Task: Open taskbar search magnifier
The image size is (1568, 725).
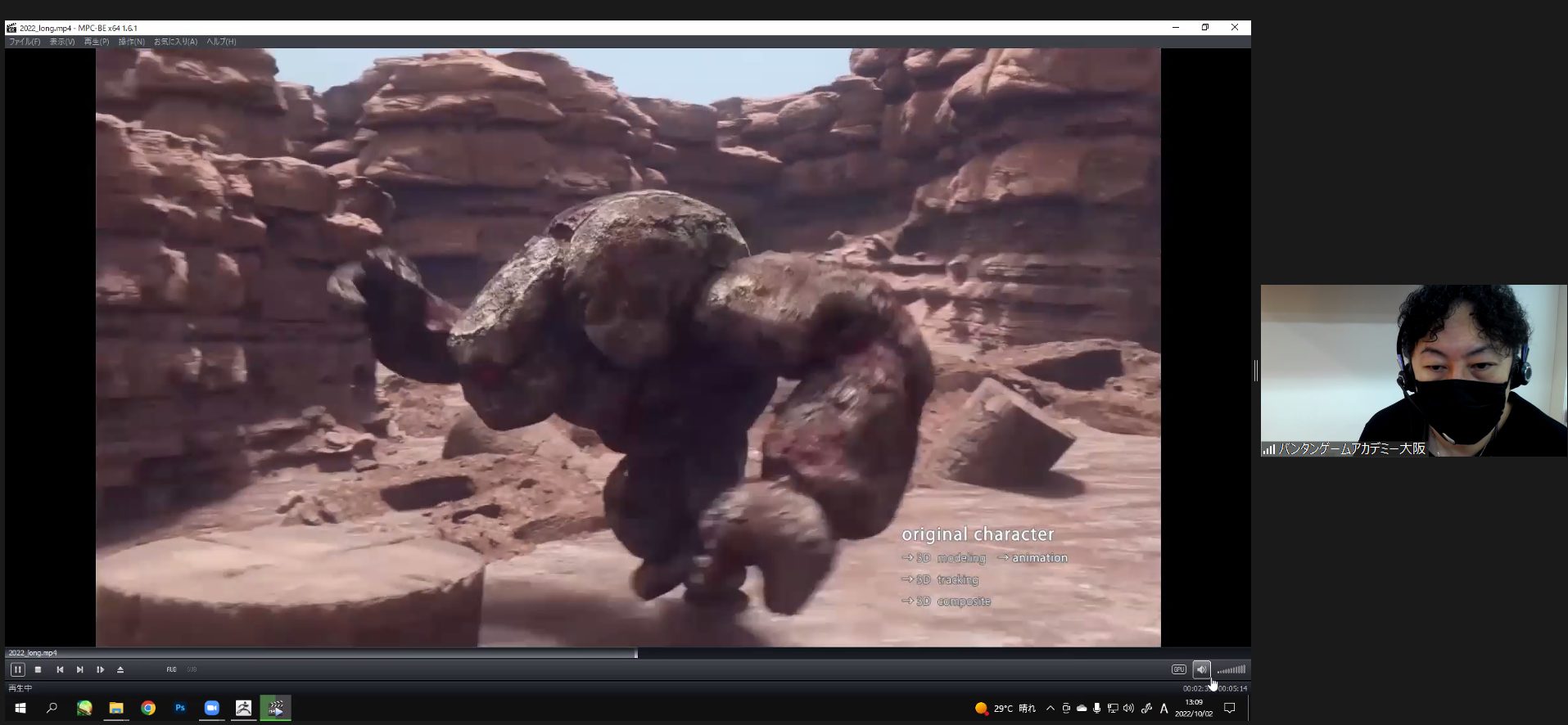Action: [52, 708]
